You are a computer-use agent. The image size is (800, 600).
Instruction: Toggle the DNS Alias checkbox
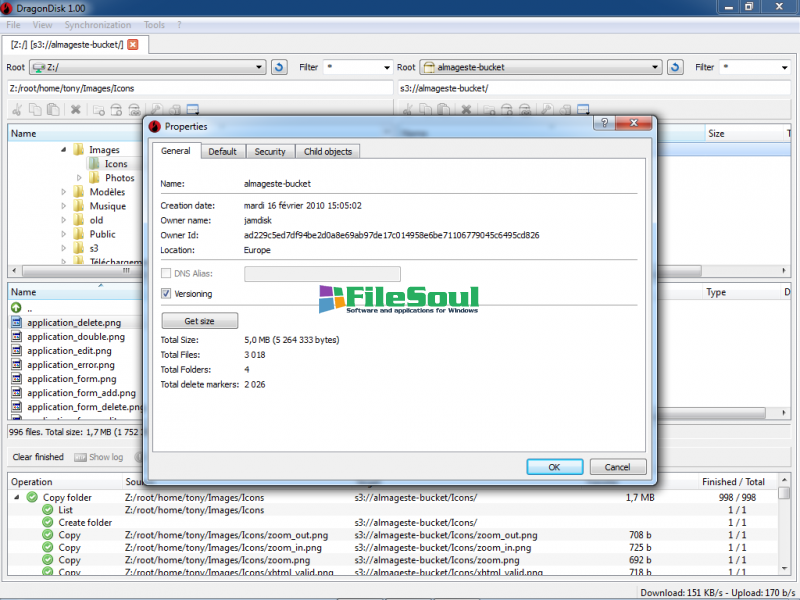pyautogui.click(x=167, y=273)
